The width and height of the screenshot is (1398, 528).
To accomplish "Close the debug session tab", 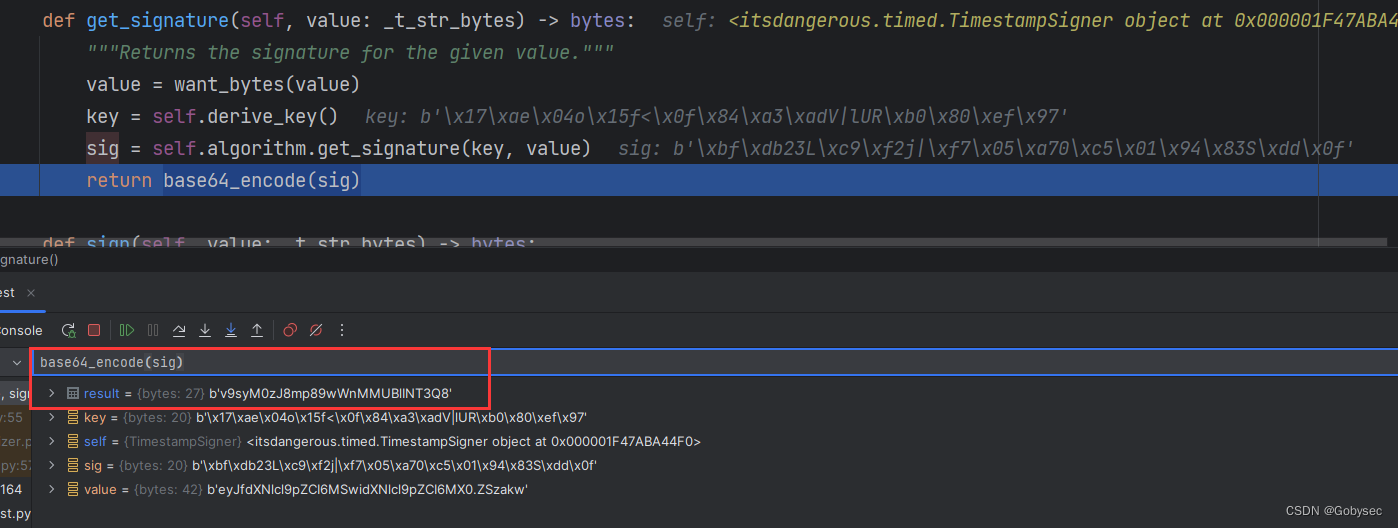I will pyautogui.click(x=30, y=293).
